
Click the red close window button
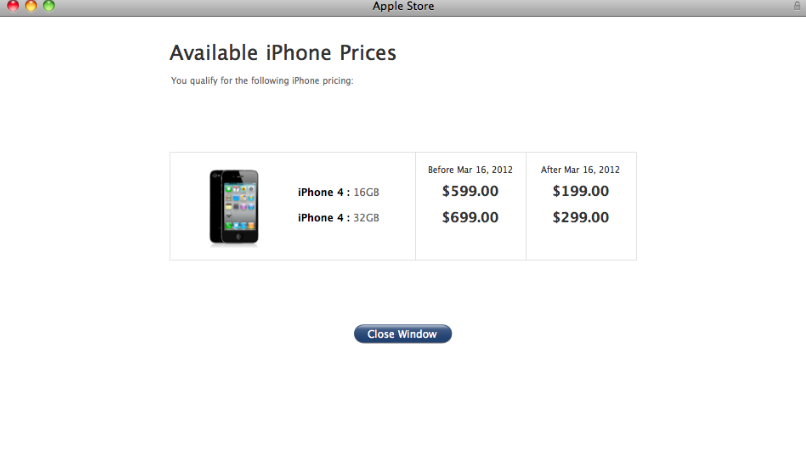13,6
